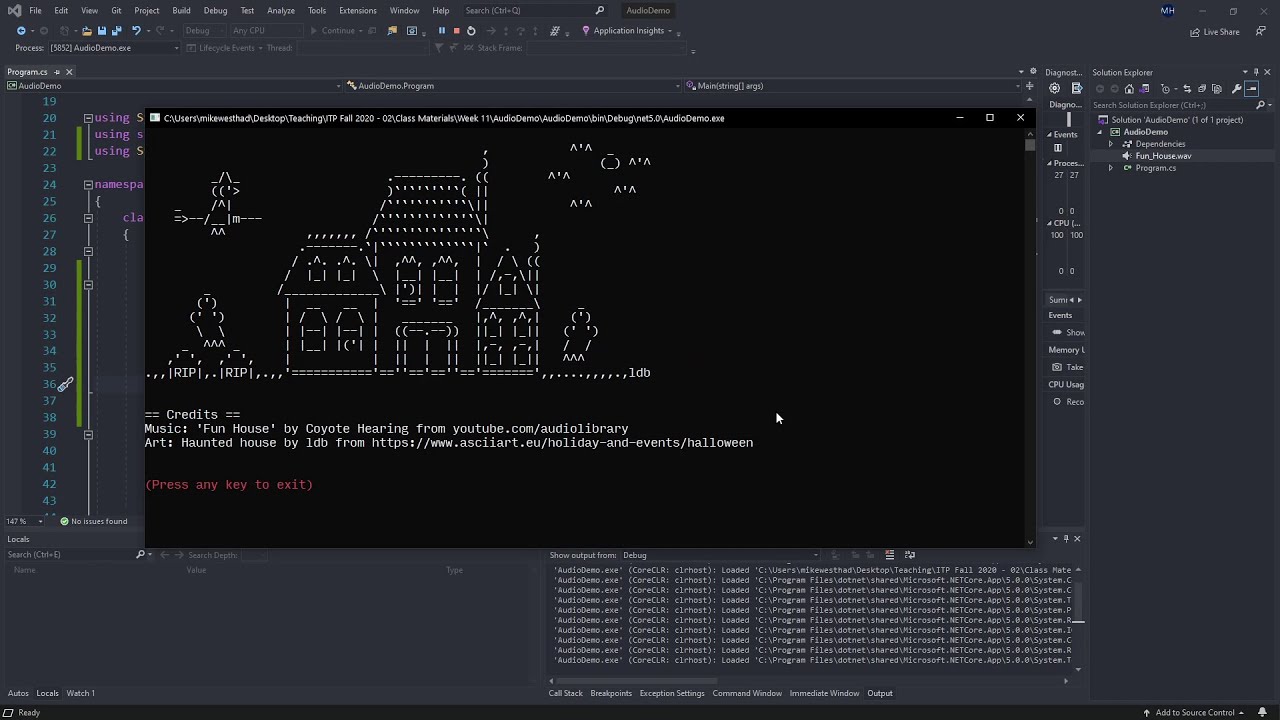Collapse the namespace code block
This screenshot has height=720, width=1280.
(88, 185)
